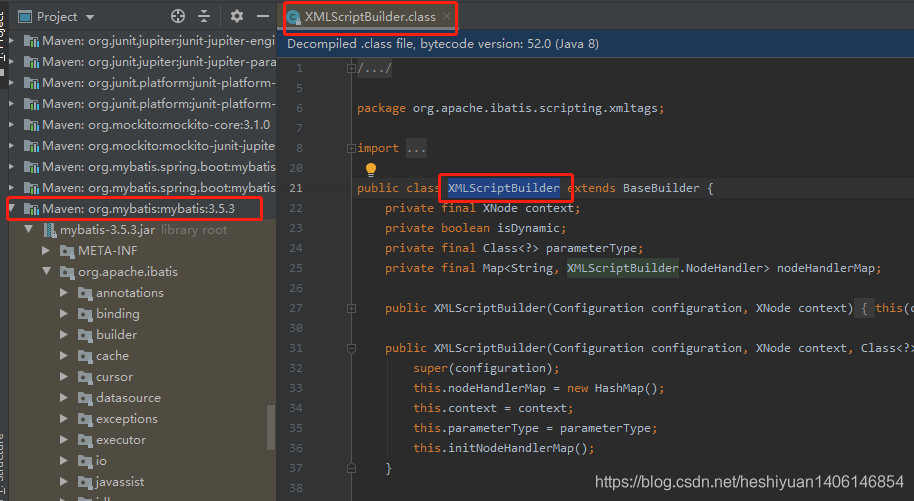Select the META-INF folder
The height and width of the screenshot is (501, 914).
click(x=108, y=251)
